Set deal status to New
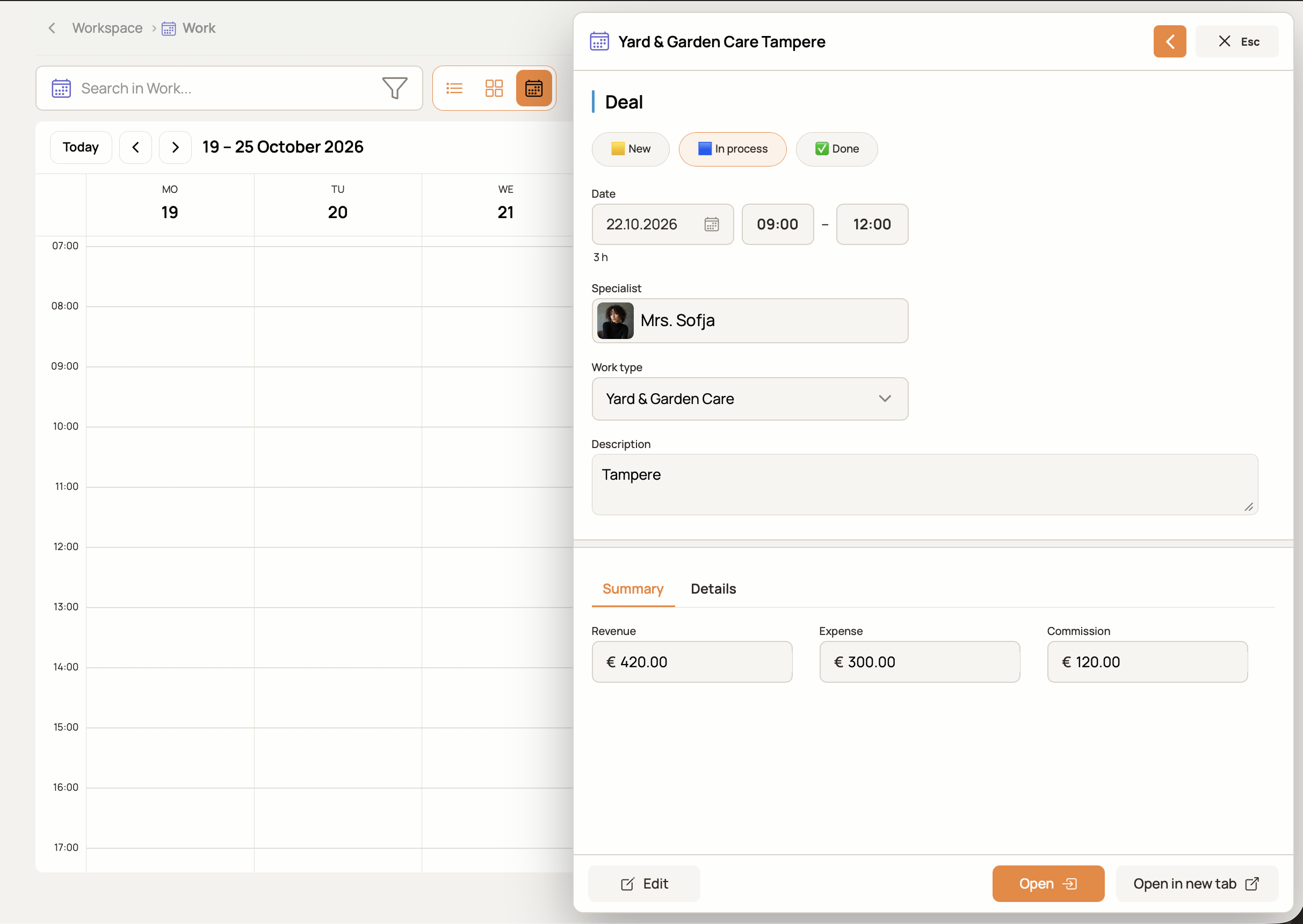The image size is (1303, 924). pos(631,149)
